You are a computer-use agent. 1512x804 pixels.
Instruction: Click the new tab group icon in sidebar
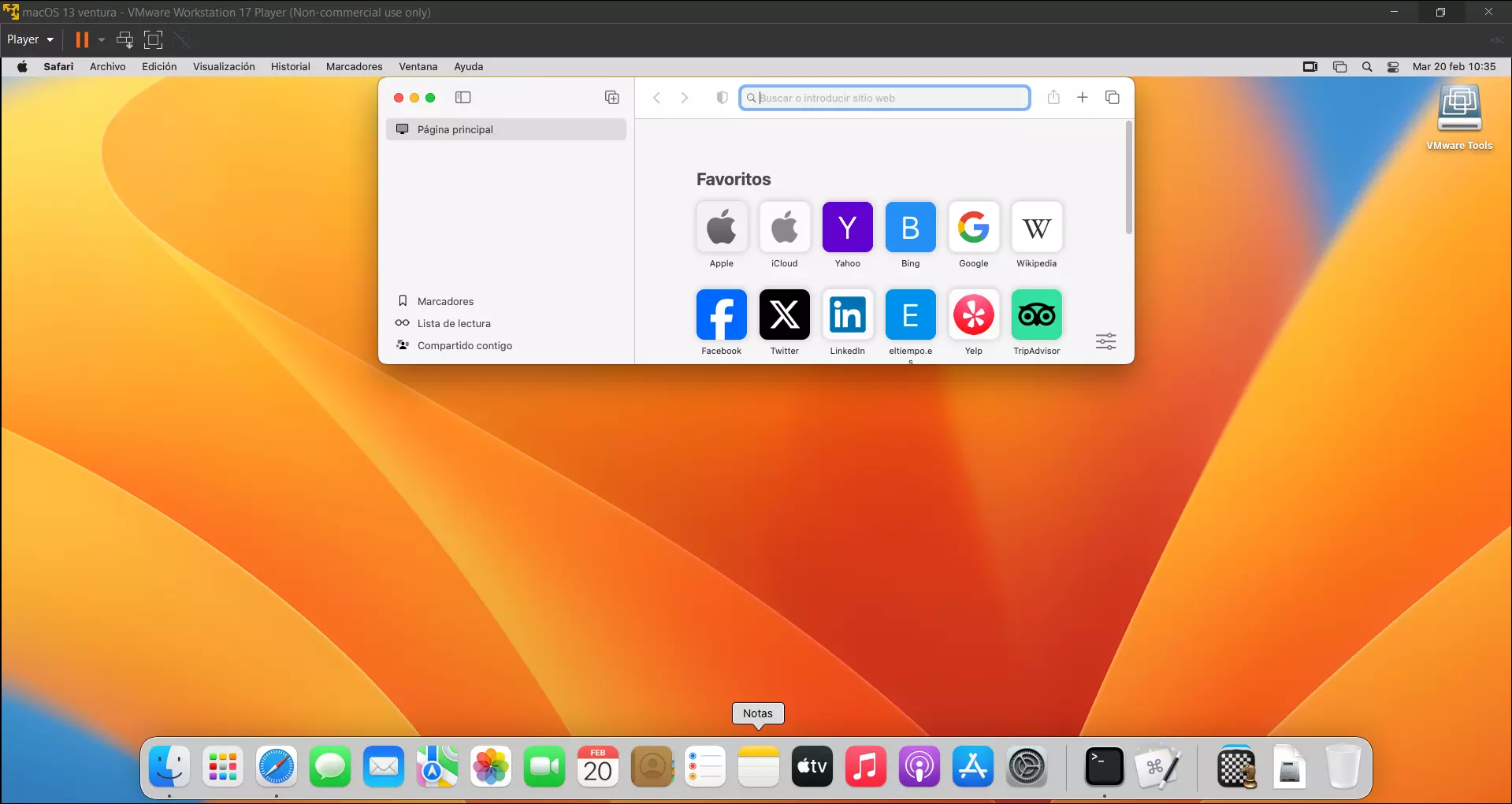point(612,98)
